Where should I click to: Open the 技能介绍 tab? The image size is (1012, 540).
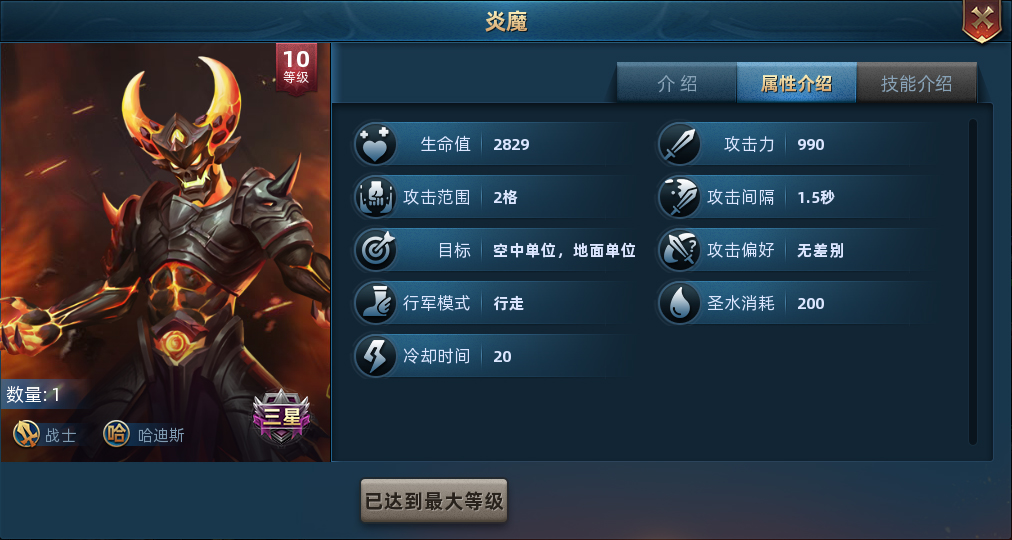pyautogui.click(x=916, y=83)
